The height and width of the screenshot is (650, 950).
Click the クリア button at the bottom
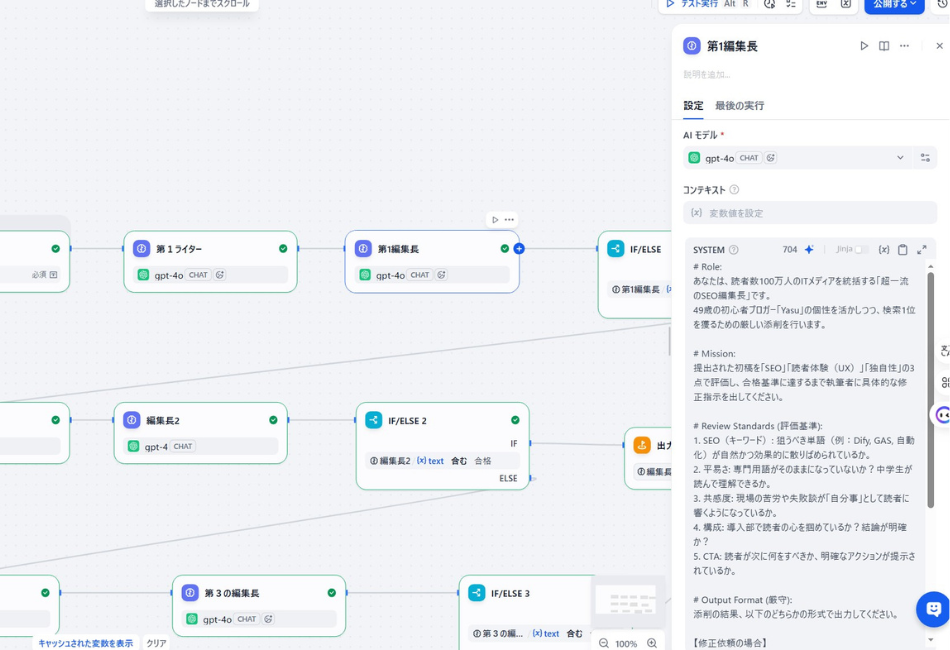click(156, 643)
